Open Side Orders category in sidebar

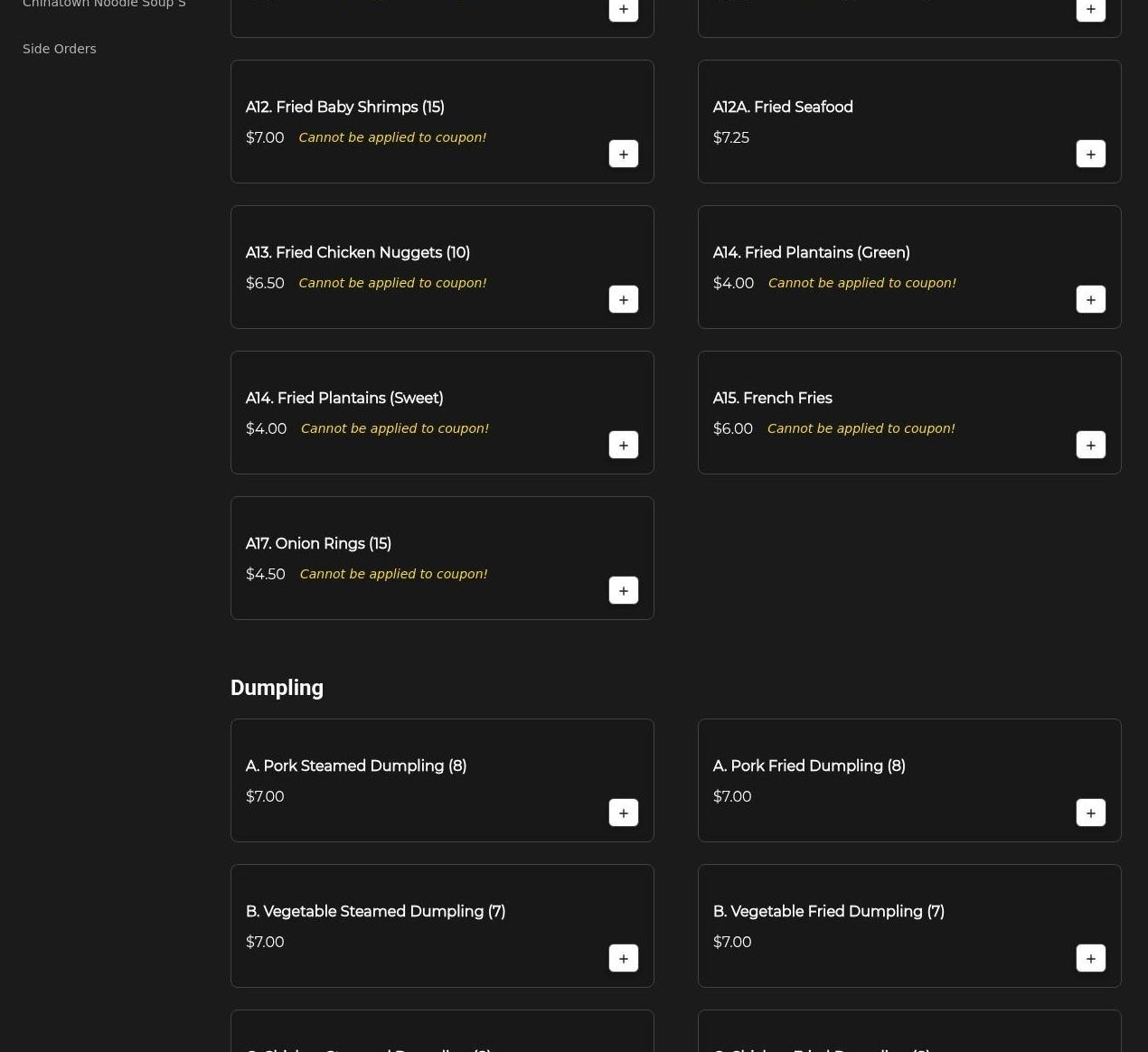click(x=59, y=49)
